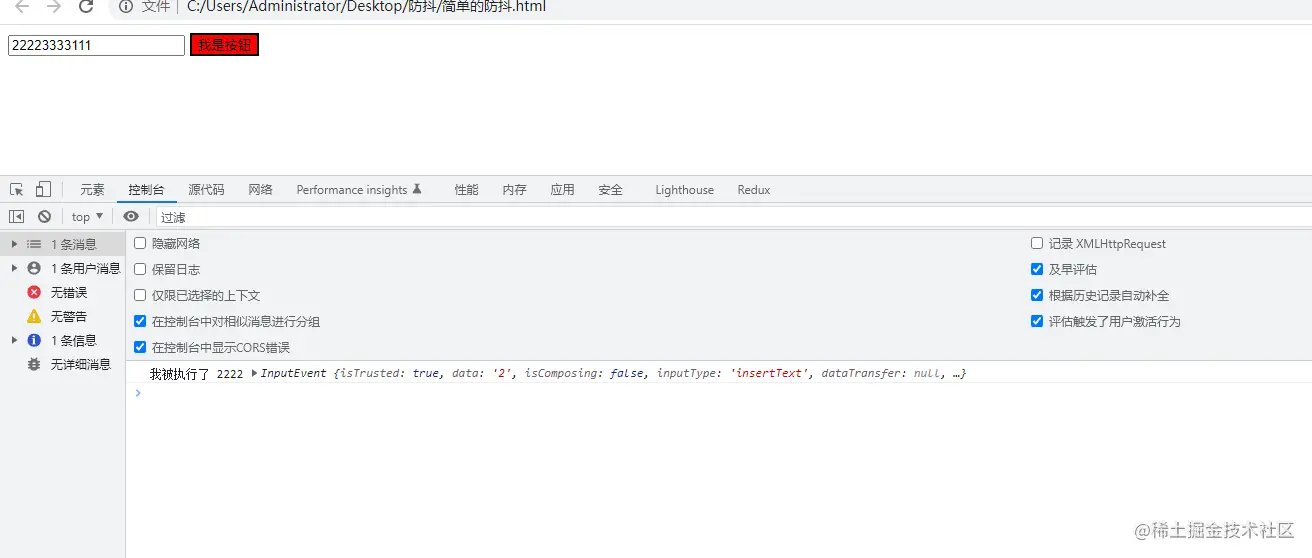This screenshot has height=558, width=1312.
Task: Uncheck 在控制台中对相似消息进行分组
Action: 140,321
